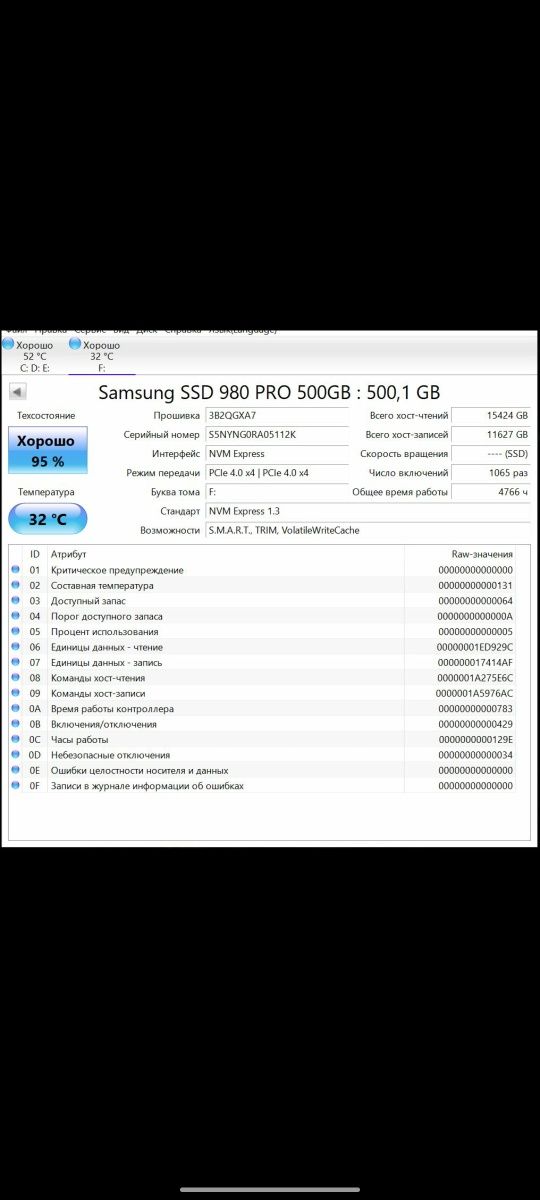This screenshot has height=1200, width=540.
Task: Click blue status icon of first disk tab
Action: click(8, 344)
